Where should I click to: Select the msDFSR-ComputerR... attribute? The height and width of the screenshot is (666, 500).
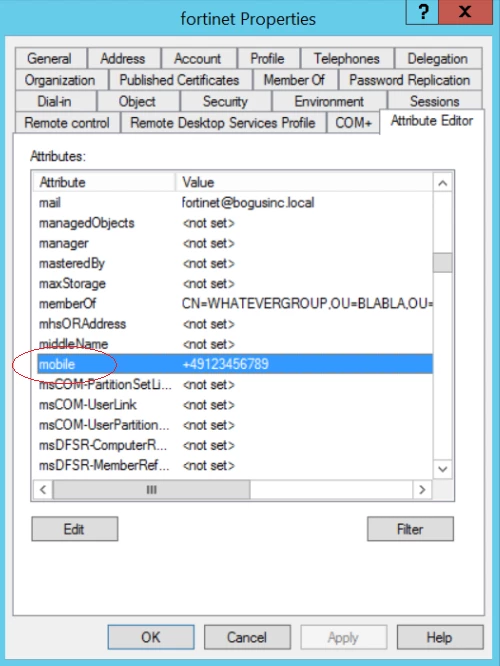(233, 445)
